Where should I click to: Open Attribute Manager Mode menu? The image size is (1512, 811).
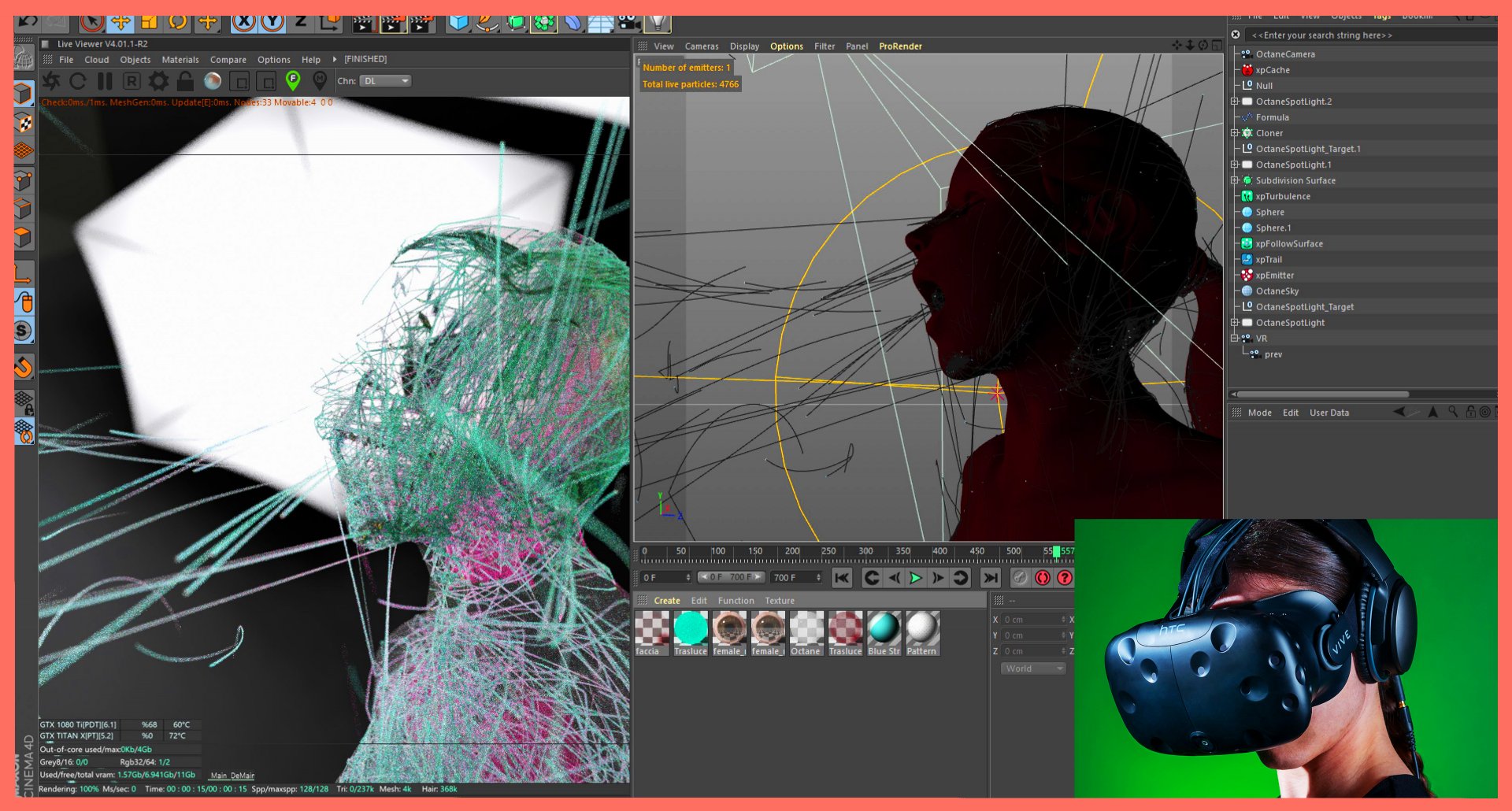click(1259, 413)
